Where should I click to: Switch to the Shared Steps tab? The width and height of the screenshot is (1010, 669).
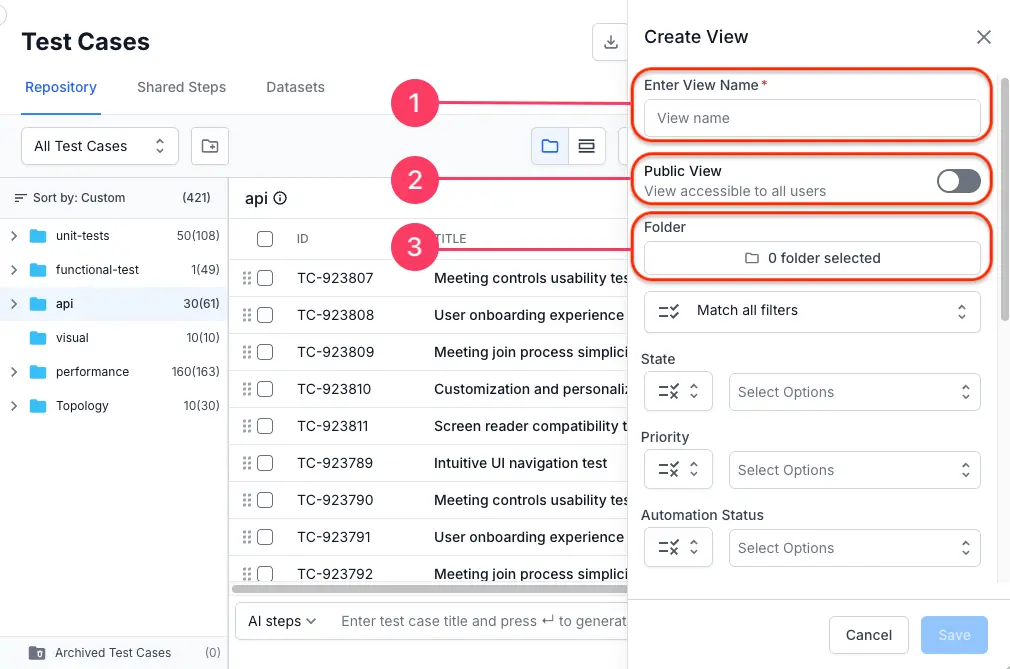[181, 88]
